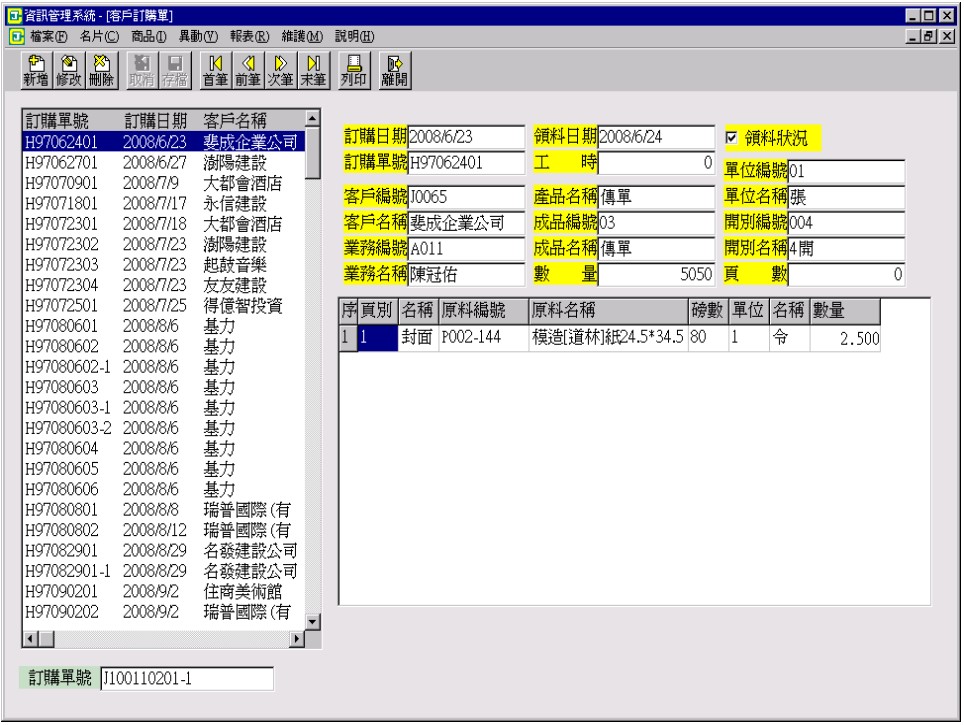The height and width of the screenshot is (725, 964).
Task: Click the 客戶編號 field showing J0065
Action: (x=466, y=197)
